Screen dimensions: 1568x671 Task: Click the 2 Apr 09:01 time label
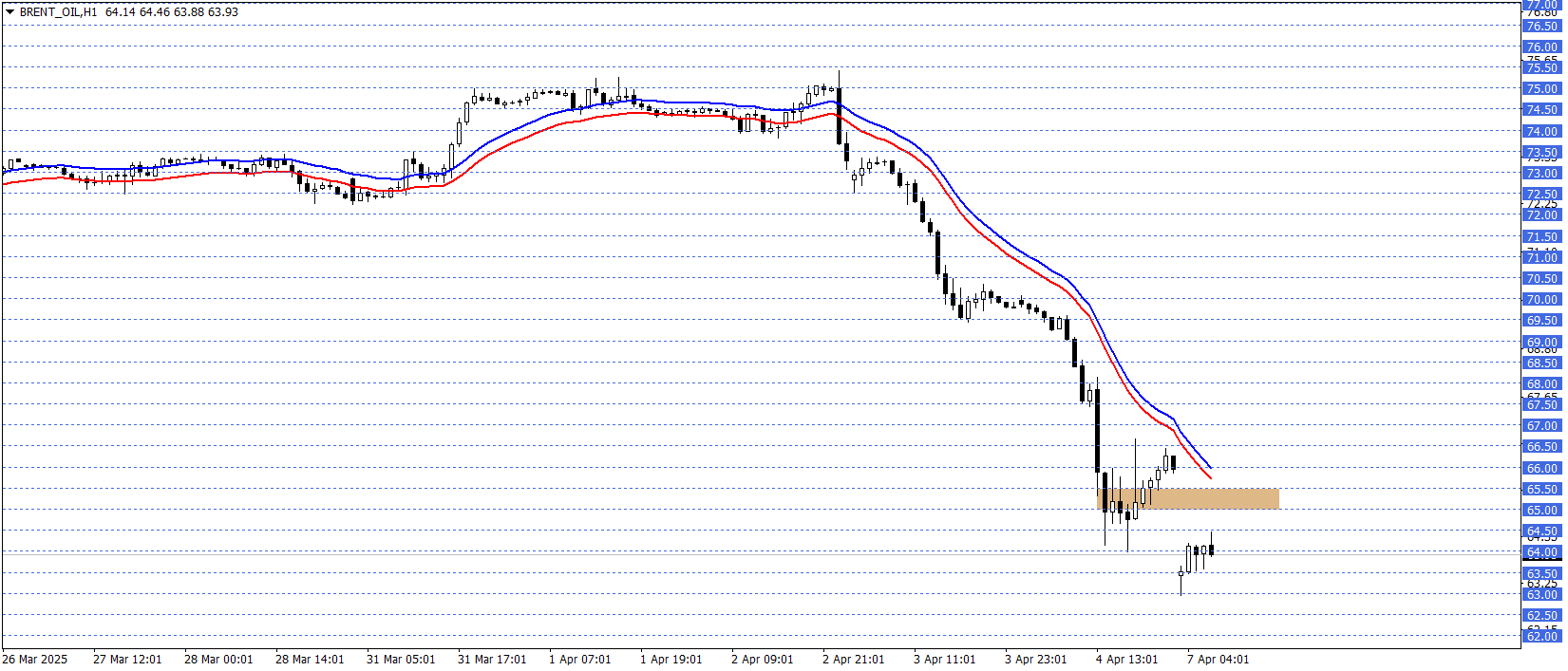click(763, 660)
